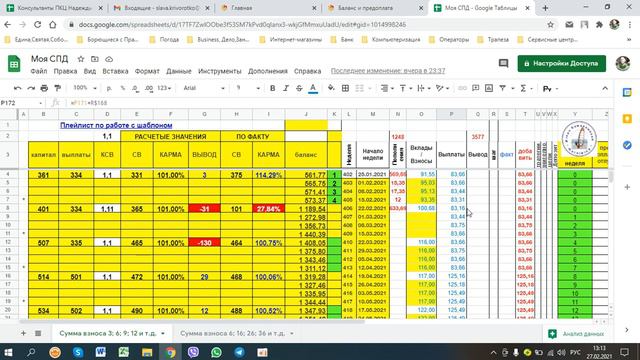Open the Погода bookmark folder
This screenshot has height=360, width=640.
[164, 40]
